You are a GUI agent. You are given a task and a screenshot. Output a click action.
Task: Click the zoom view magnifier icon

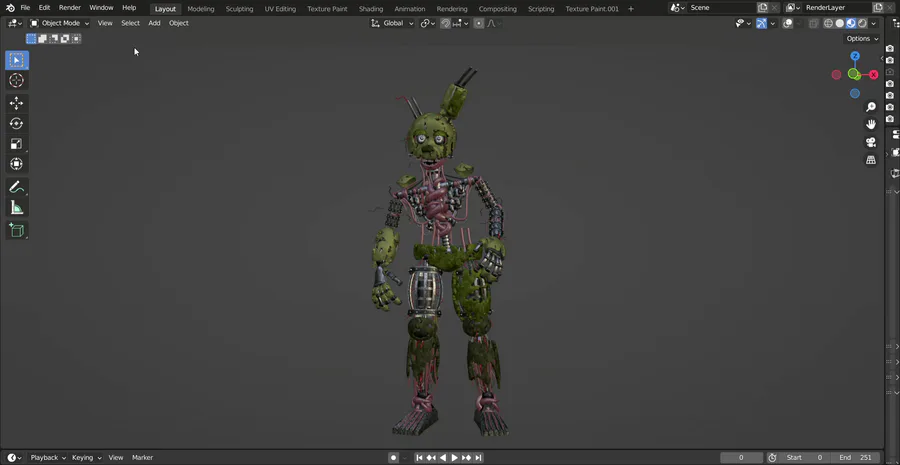coord(871,107)
